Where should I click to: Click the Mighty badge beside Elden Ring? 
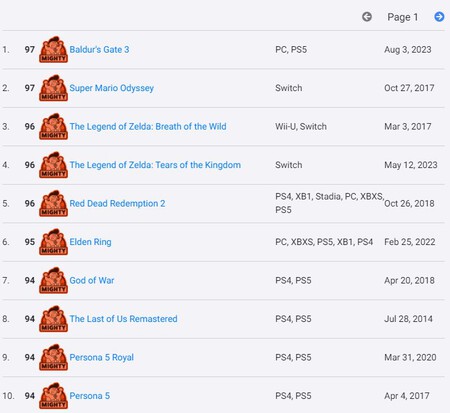click(53, 242)
